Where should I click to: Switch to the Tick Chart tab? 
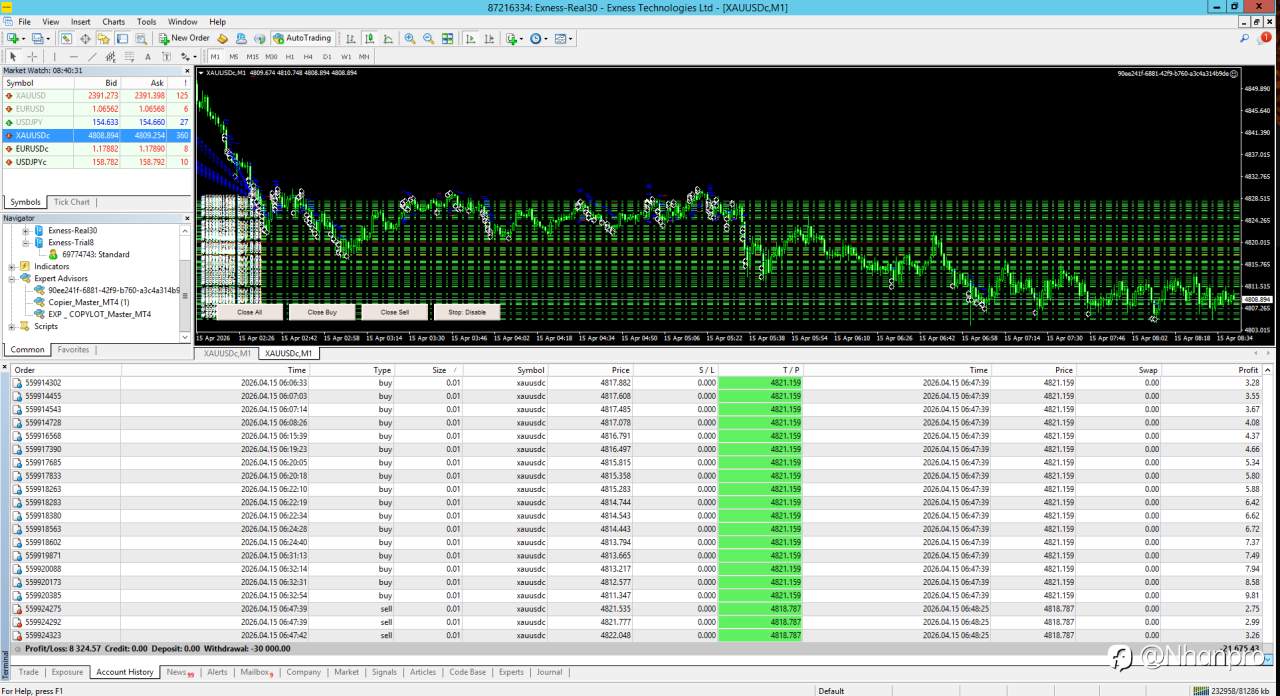pyautogui.click(x=72, y=202)
